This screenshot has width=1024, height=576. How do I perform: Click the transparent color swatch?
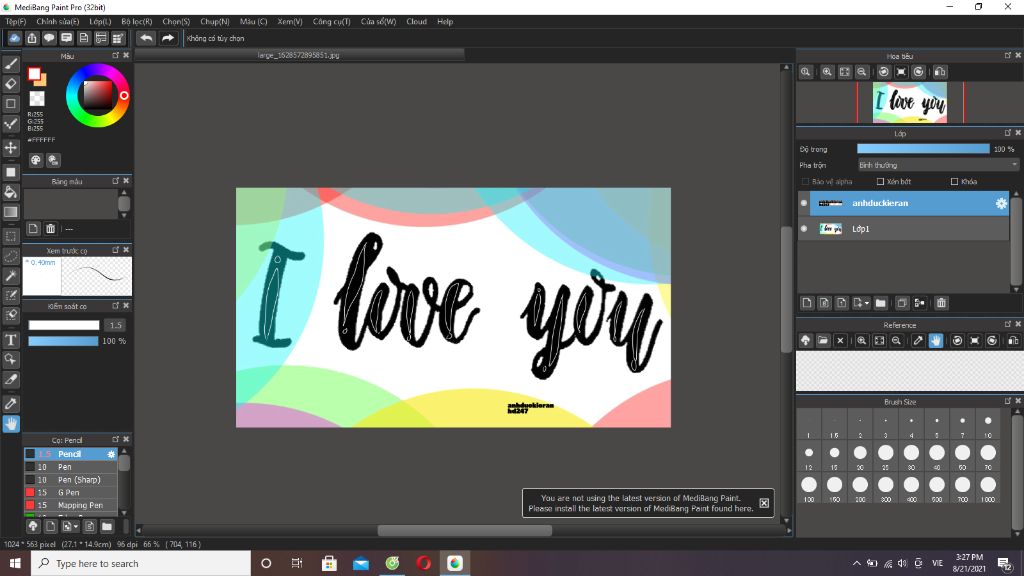tap(37, 99)
